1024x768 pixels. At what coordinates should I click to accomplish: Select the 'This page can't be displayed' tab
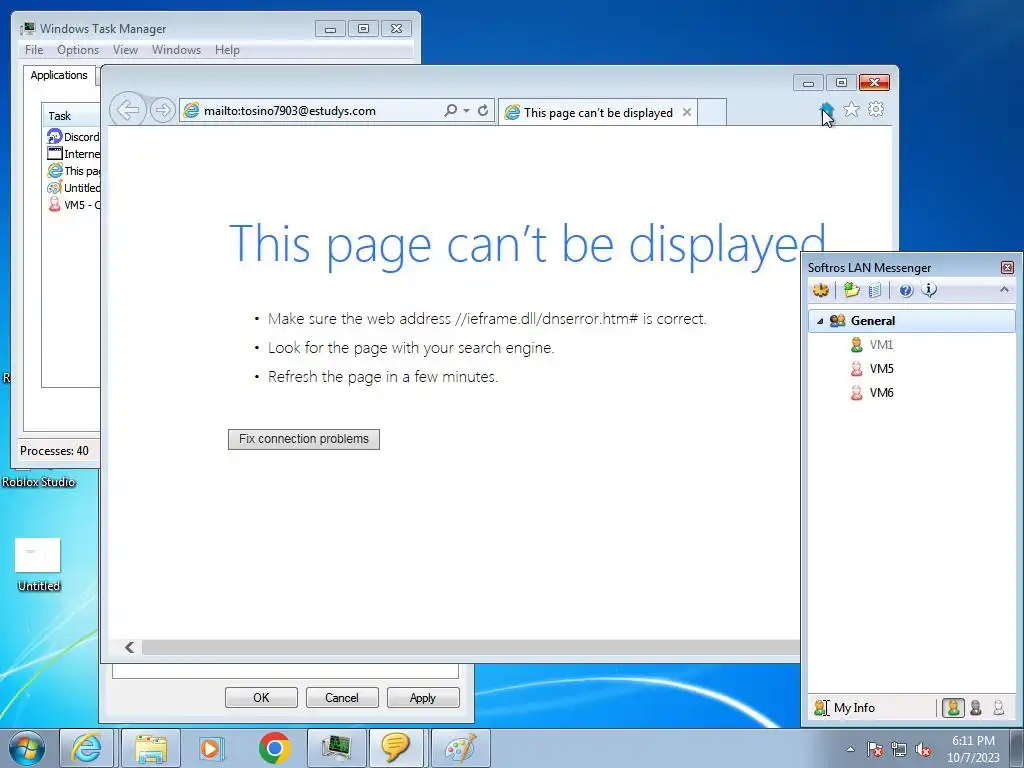(598, 112)
